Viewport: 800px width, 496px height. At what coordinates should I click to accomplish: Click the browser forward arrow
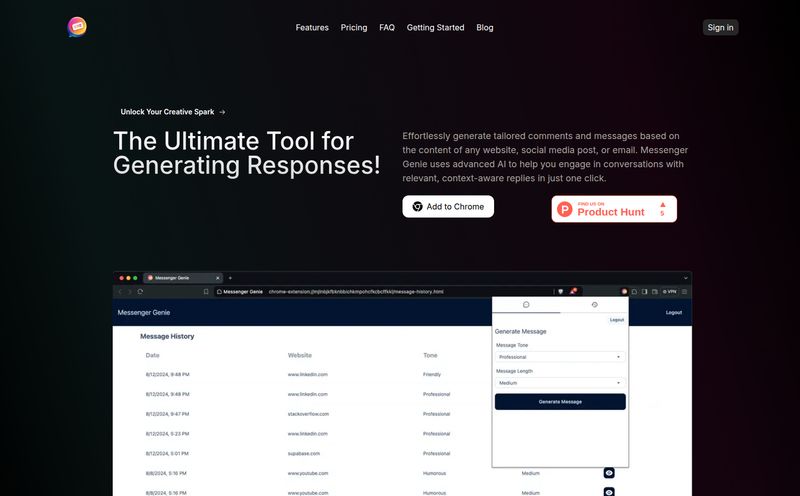130,292
